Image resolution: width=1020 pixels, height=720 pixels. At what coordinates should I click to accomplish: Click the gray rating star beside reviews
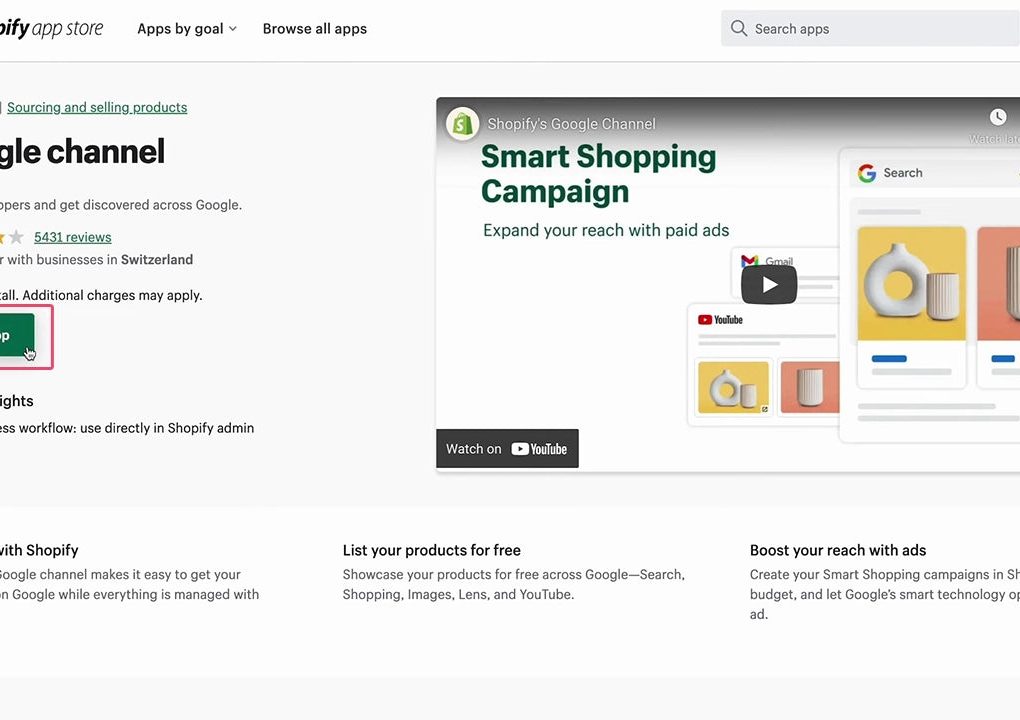[16, 237]
